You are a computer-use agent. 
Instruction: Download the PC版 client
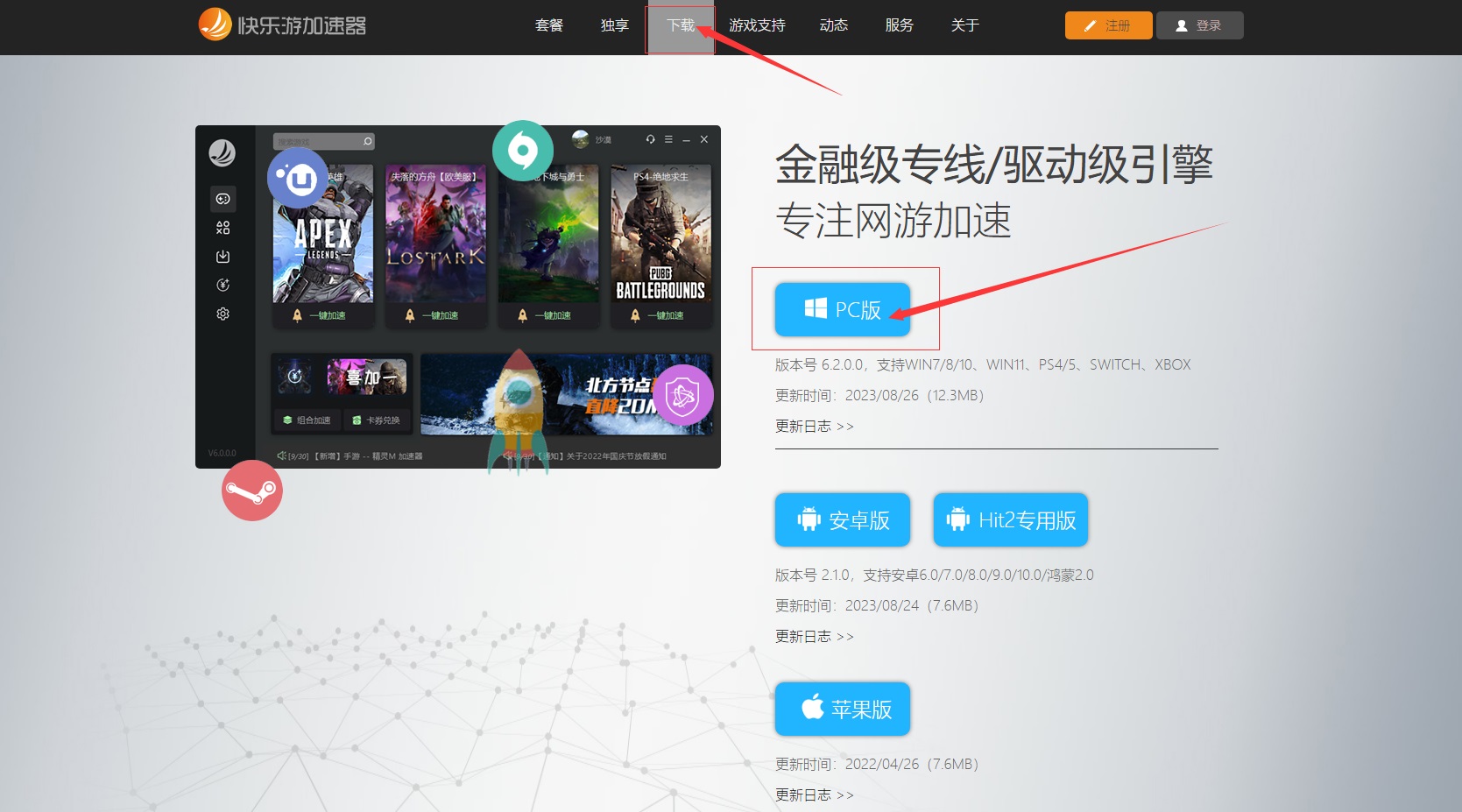tap(843, 309)
